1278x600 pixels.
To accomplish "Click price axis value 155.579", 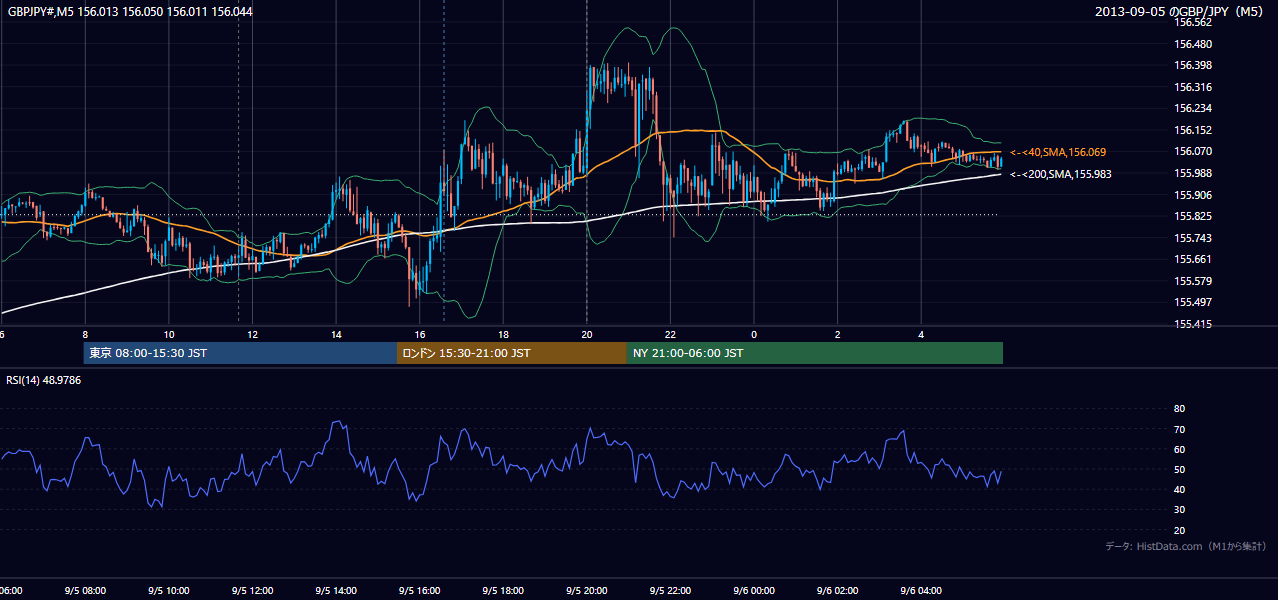I will pyautogui.click(x=1192, y=281).
